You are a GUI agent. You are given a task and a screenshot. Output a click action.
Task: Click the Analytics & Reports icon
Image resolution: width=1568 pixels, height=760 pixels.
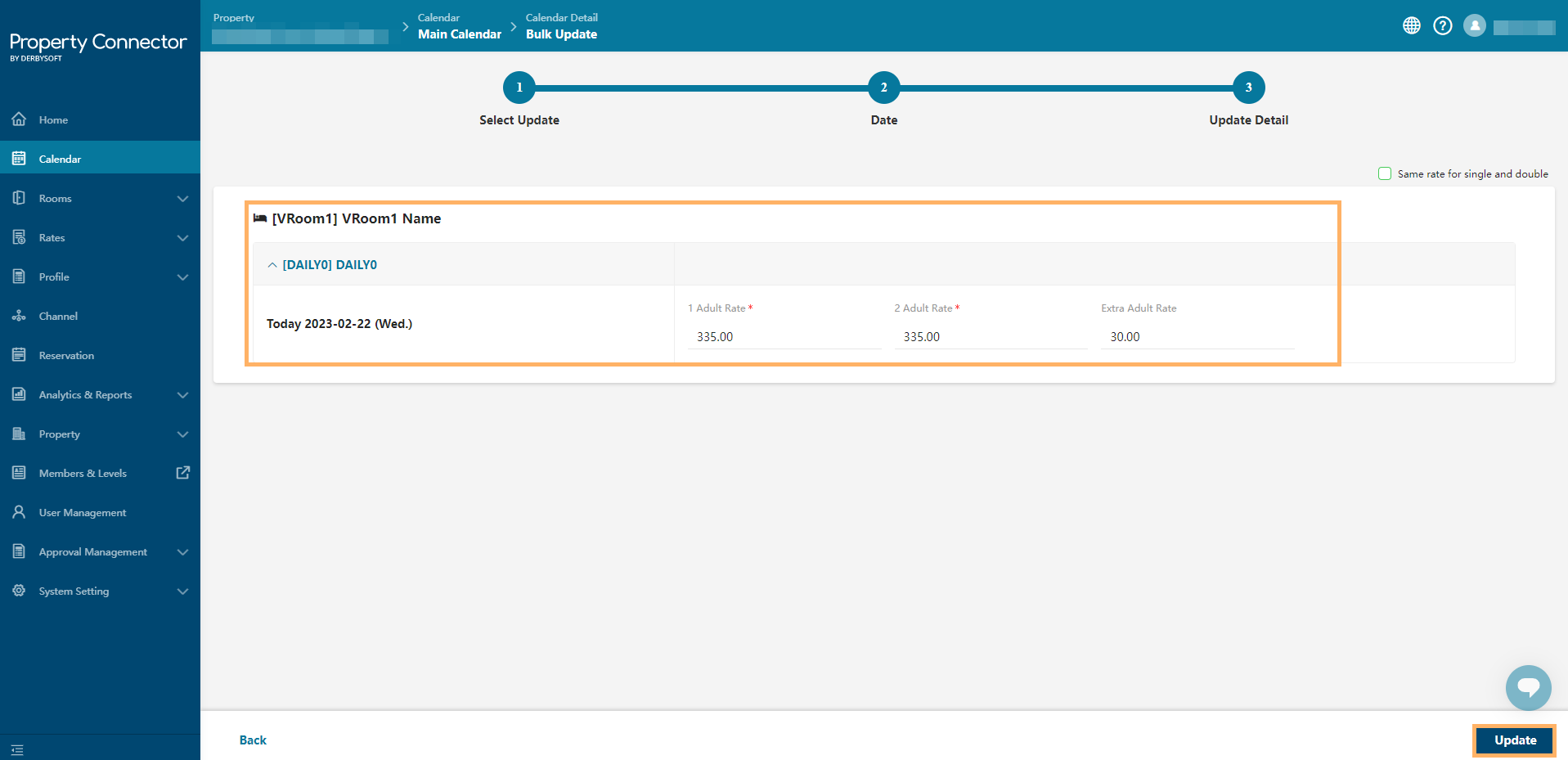pyautogui.click(x=19, y=394)
